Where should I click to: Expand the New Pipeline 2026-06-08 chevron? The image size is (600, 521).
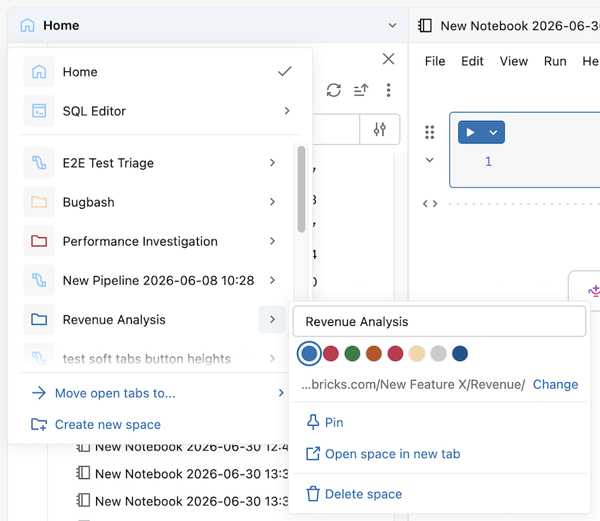tap(272, 280)
